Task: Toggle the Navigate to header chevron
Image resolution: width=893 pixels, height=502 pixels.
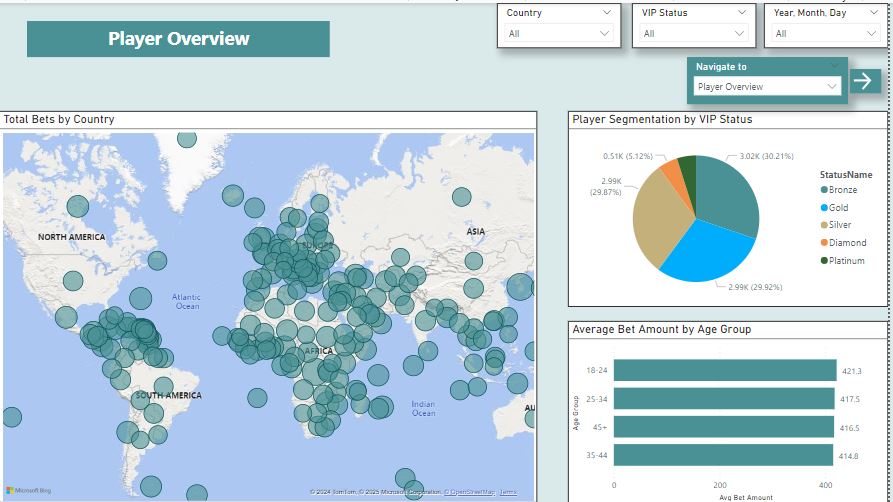Action: point(834,66)
